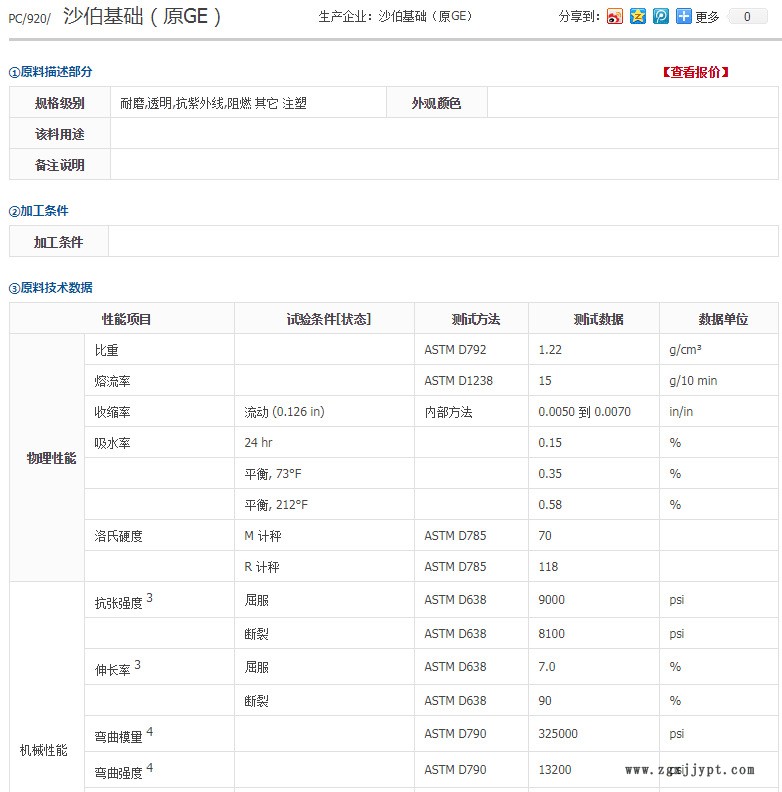782x792 pixels.
Task: Open the 查看报价 price link
Action: 695,72
